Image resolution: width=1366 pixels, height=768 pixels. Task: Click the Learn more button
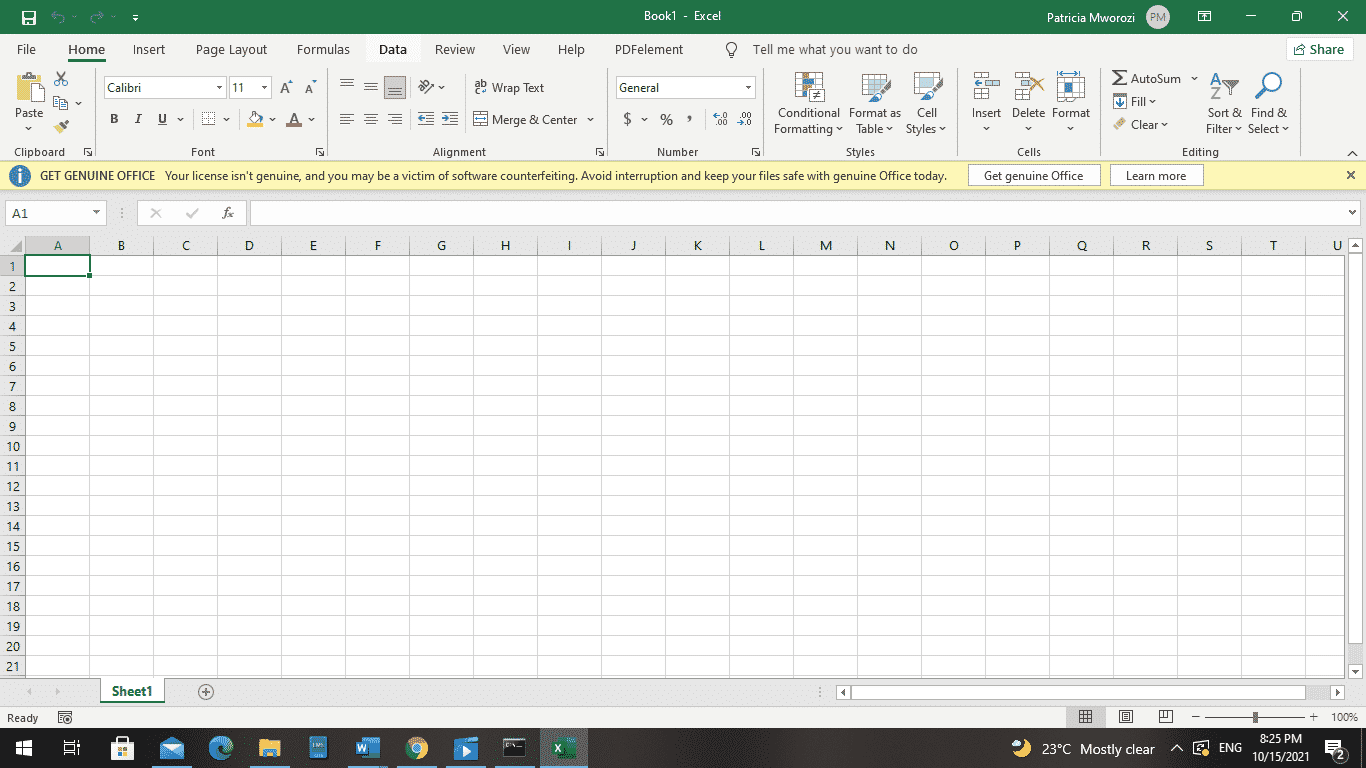[x=1156, y=175]
